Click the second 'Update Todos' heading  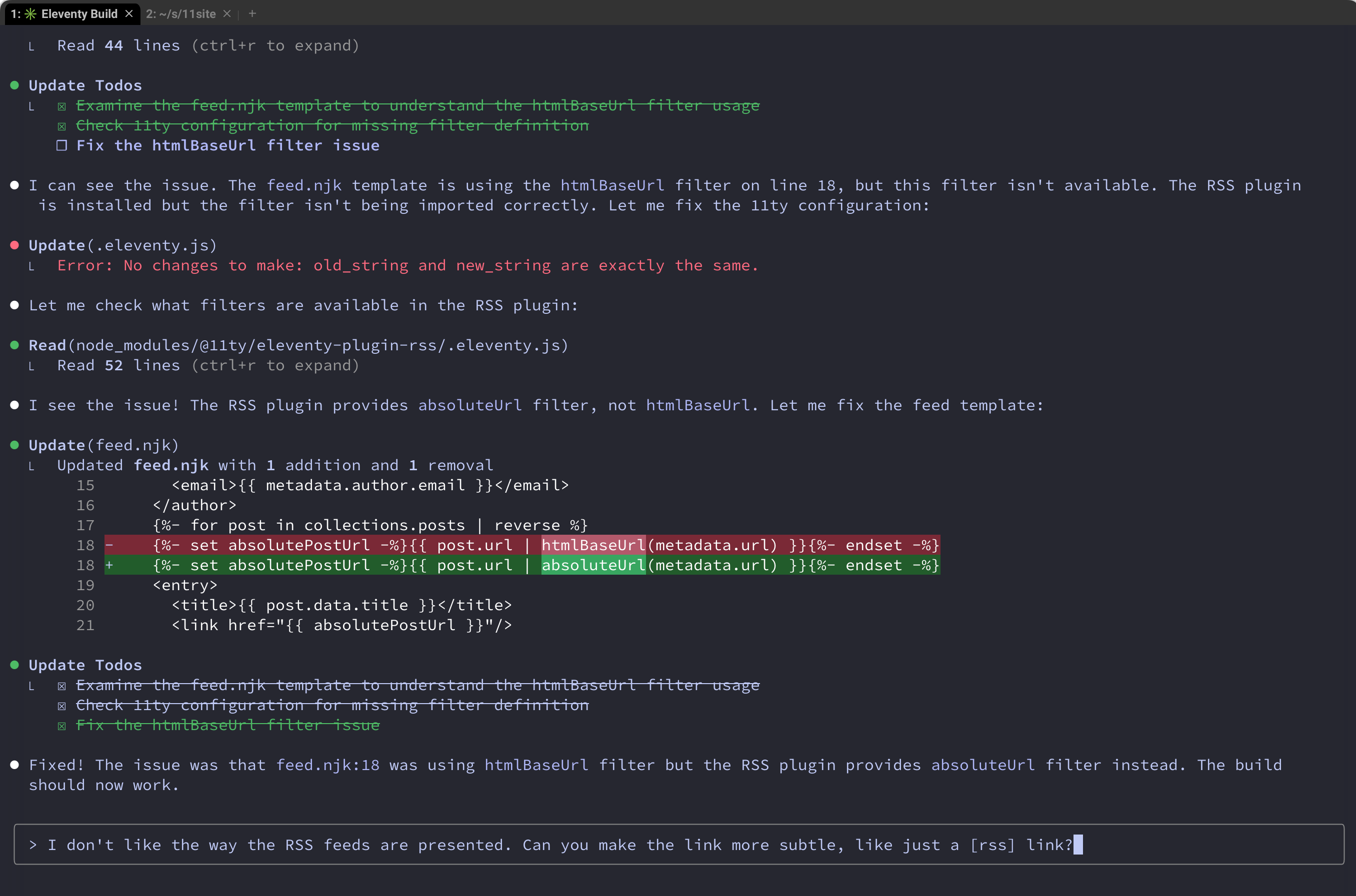(x=85, y=665)
